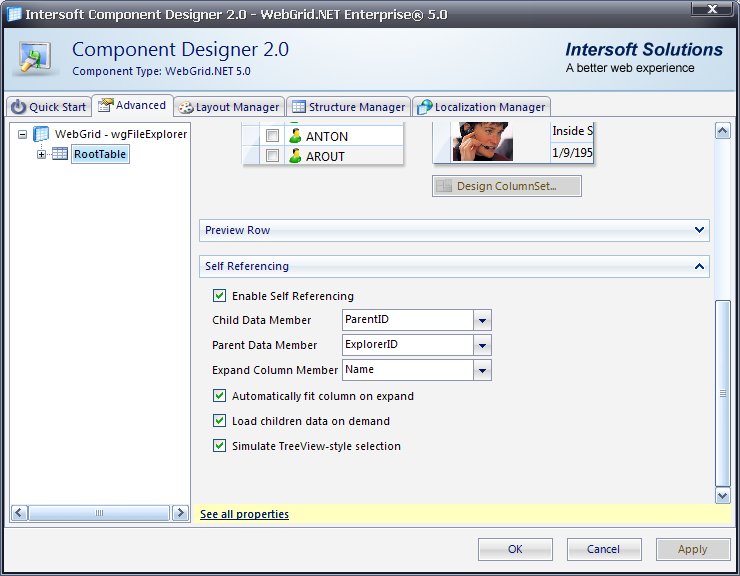Click the Layout Manager palette icon
Image resolution: width=740 pixels, height=576 pixels.
click(x=186, y=108)
